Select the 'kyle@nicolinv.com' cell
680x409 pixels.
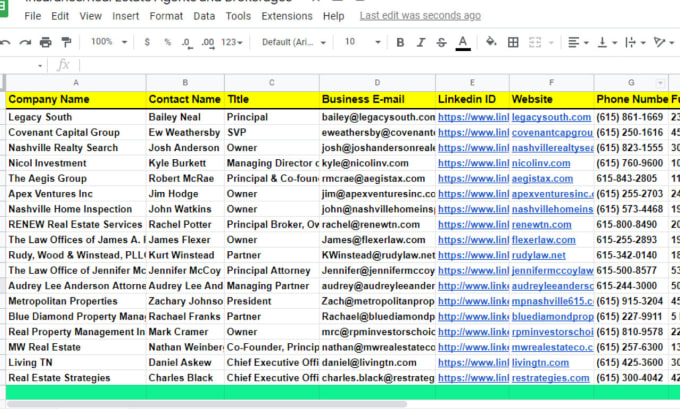tap(377, 163)
